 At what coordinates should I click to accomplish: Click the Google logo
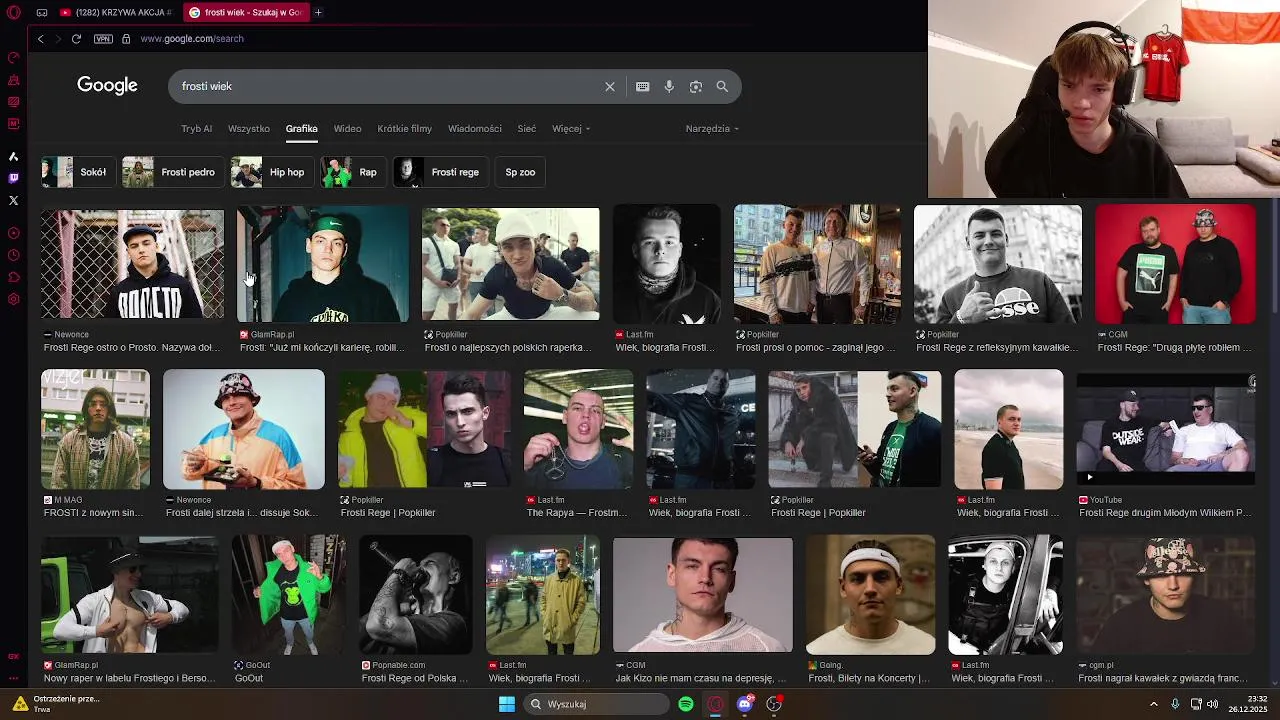[x=107, y=86]
